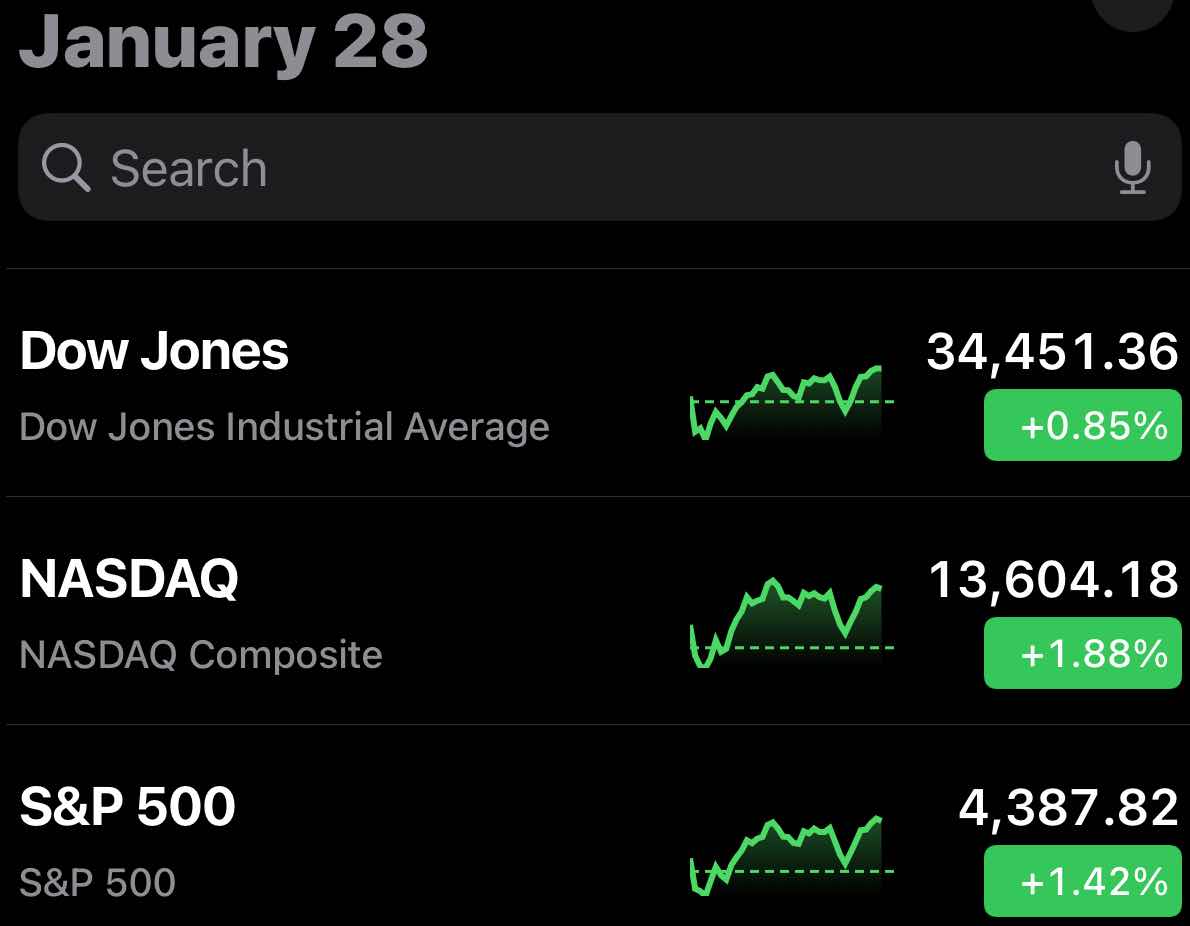Tap the round button at top right
The width and height of the screenshot is (1190, 926).
1134,11
